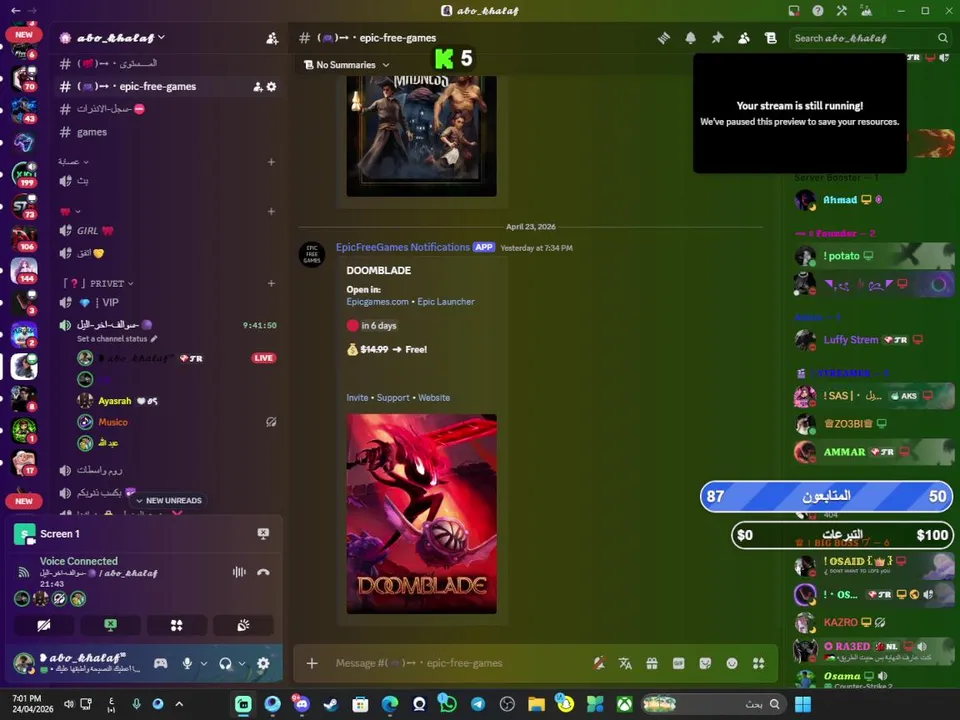This screenshot has height=720, width=960.
Task: Launch an Activity from voice panel
Action: (176, 625)
